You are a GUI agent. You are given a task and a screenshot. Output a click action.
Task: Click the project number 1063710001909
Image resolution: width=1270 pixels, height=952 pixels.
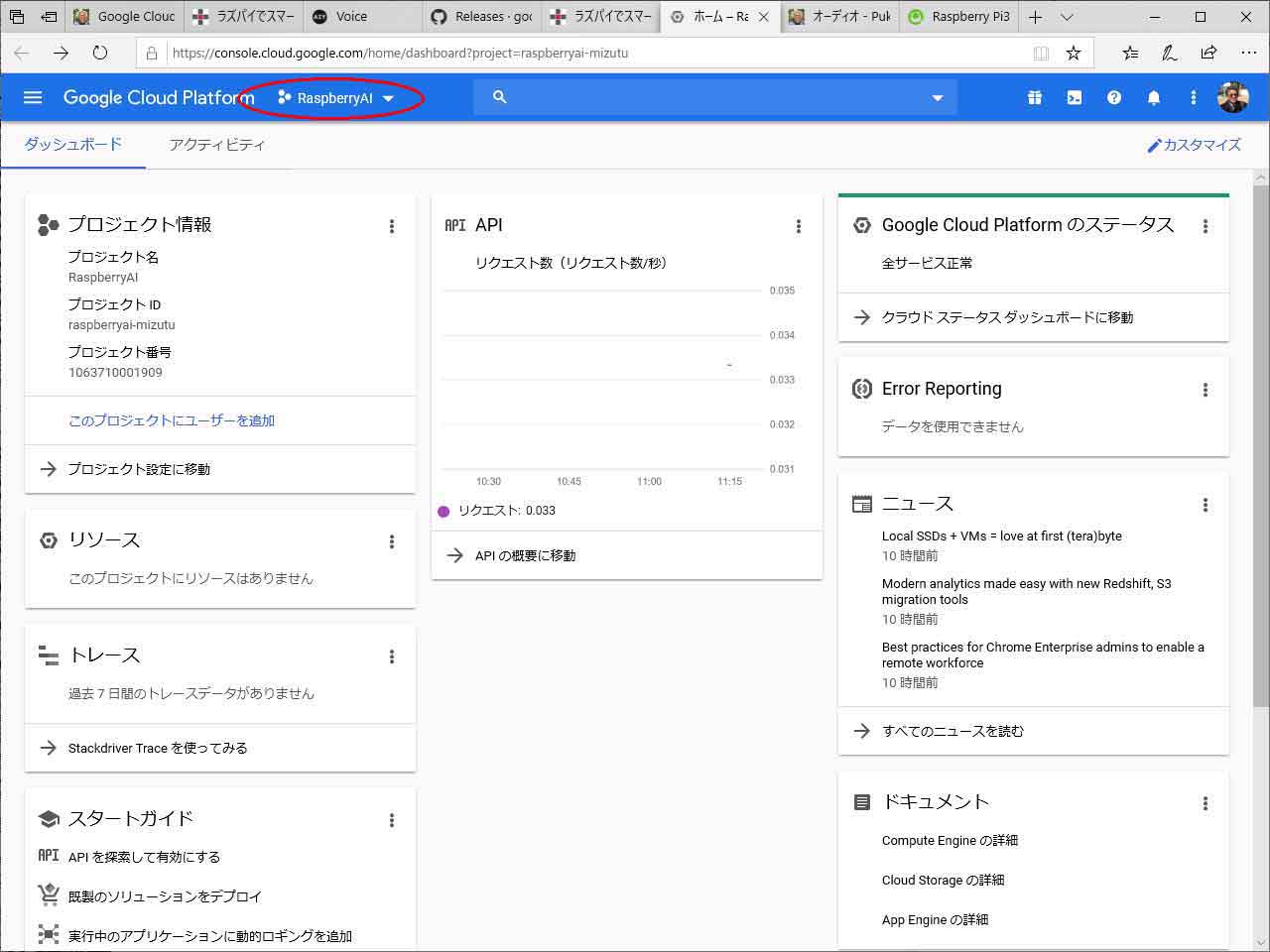click(115, 373)
